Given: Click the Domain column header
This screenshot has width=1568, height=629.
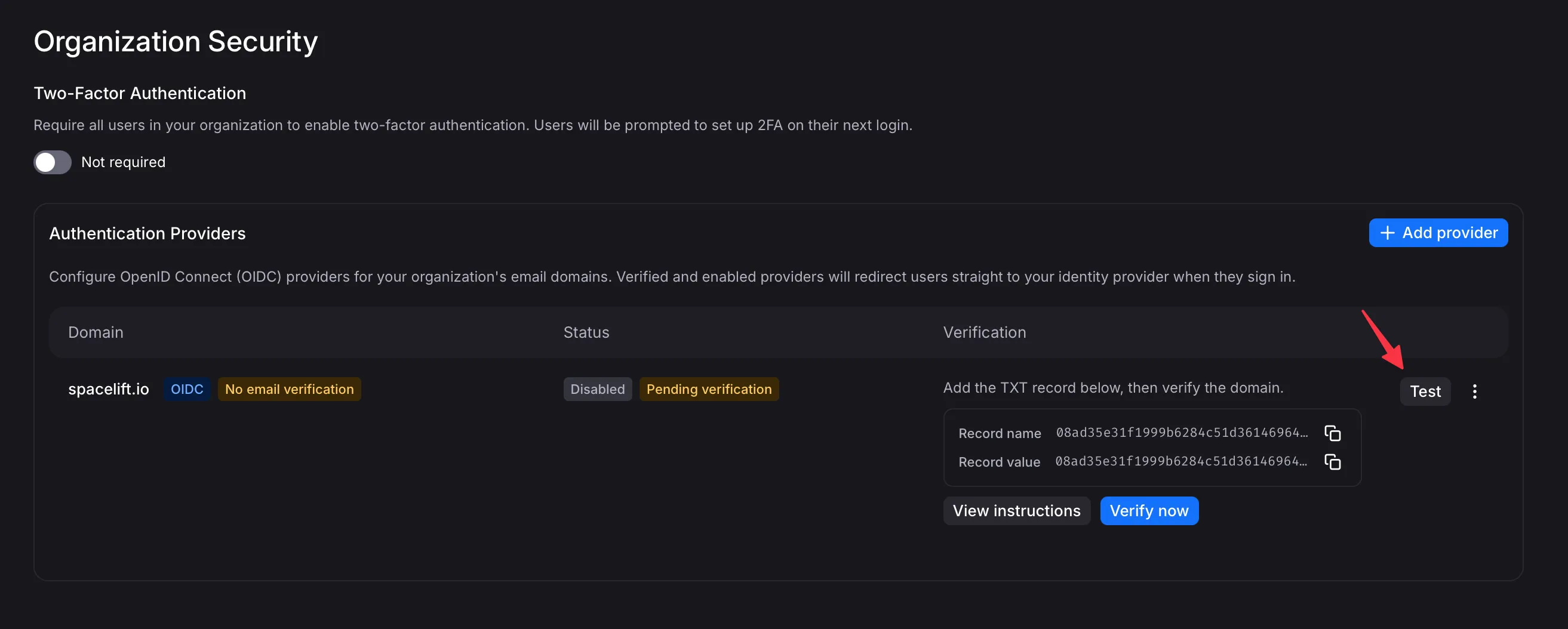Looking at the screenshot, I should pos(96,332).
